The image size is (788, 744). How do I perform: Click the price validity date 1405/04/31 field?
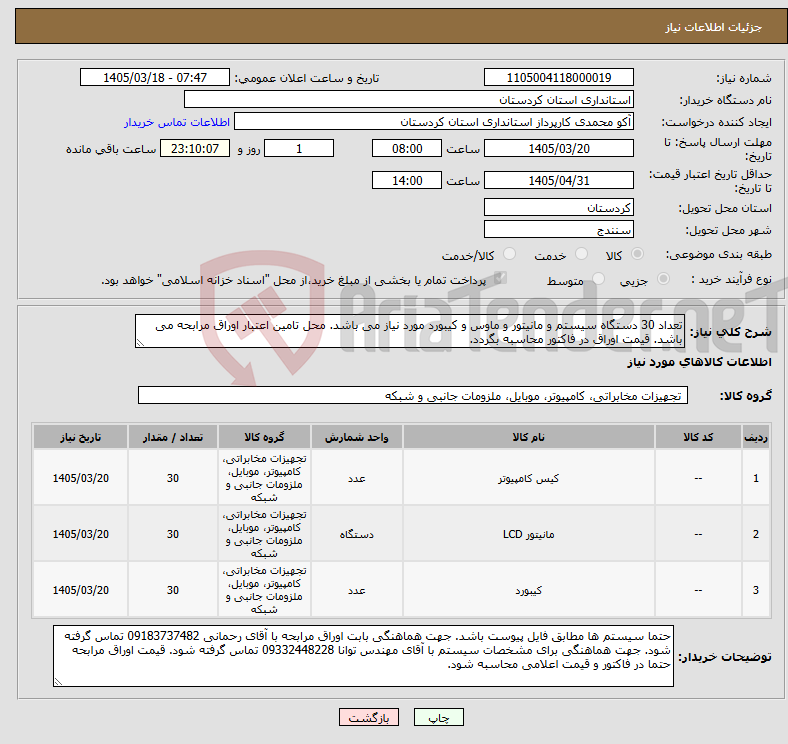[558, 180]
